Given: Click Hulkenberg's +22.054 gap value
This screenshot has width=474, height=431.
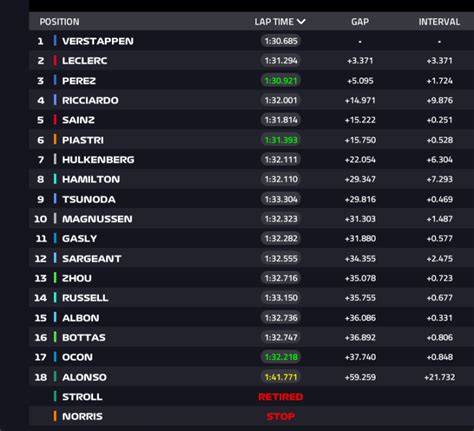Looking at the screenshot, I should (x=360, y=160).
